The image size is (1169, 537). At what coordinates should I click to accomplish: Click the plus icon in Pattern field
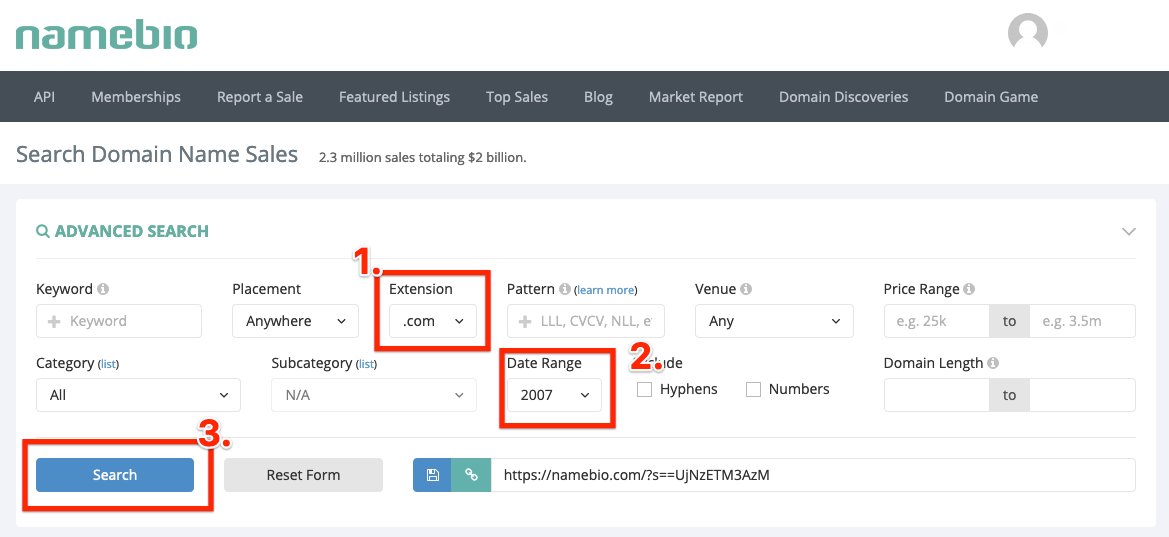point(525,321)
